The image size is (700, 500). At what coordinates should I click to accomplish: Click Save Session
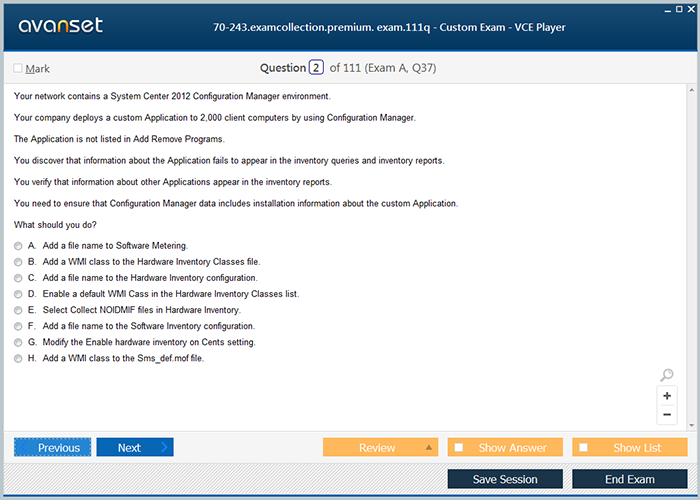pyautogui.click(x=505, y=479)
